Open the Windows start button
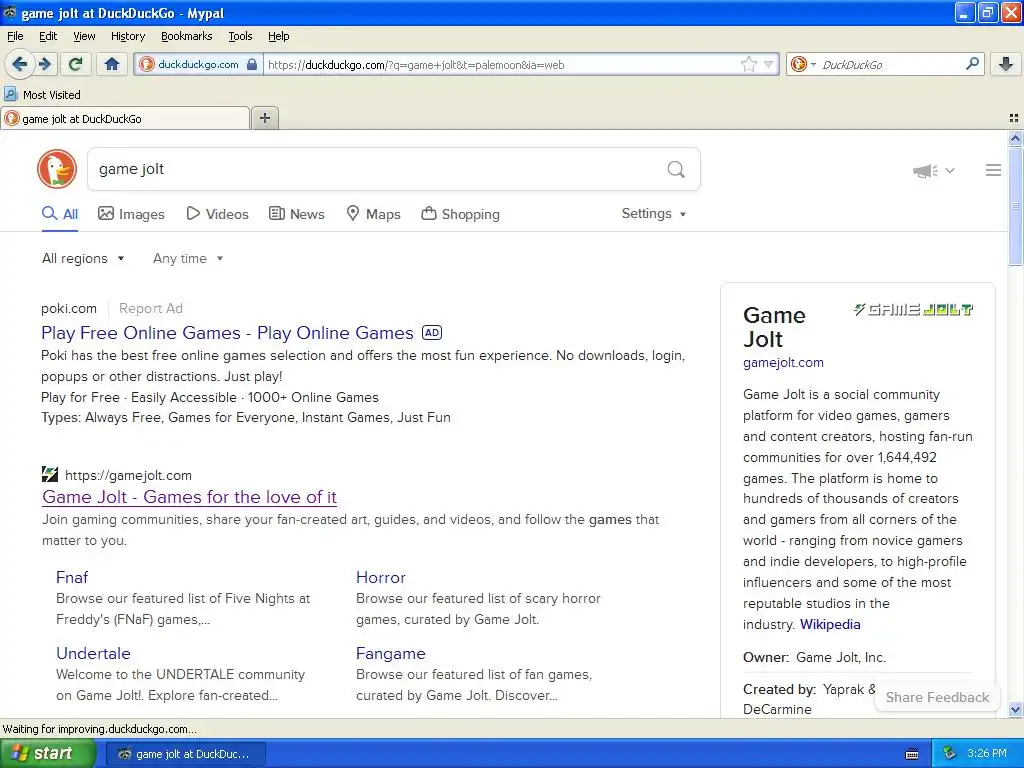Screen dimensions: 1024x768 click(48, 754)
